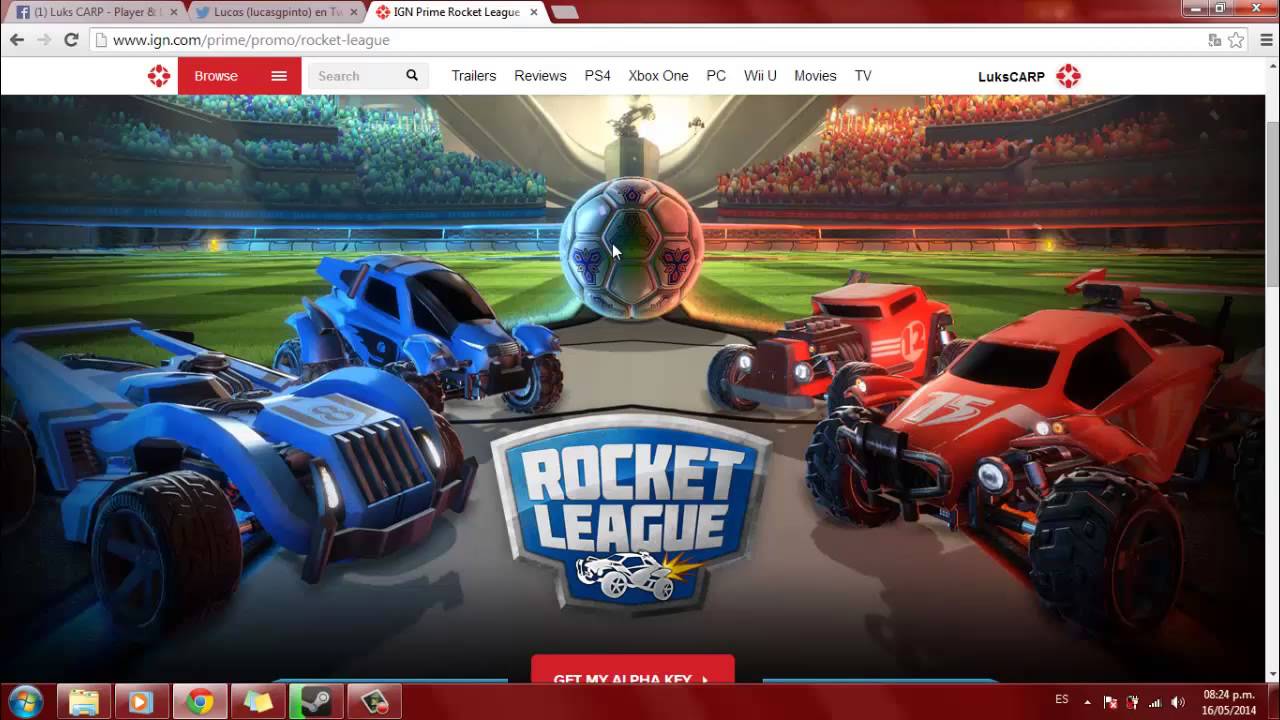Open the screen recorder taskbar icon

pyautogui.click(x=374, y=702)
